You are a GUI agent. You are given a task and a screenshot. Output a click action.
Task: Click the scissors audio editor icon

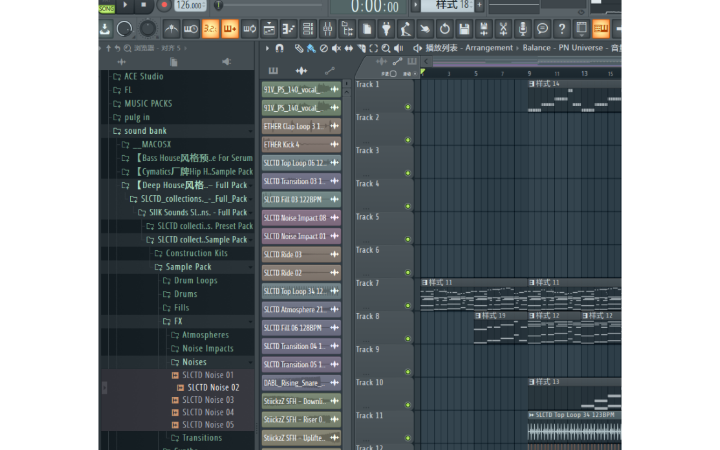(503, 29)
